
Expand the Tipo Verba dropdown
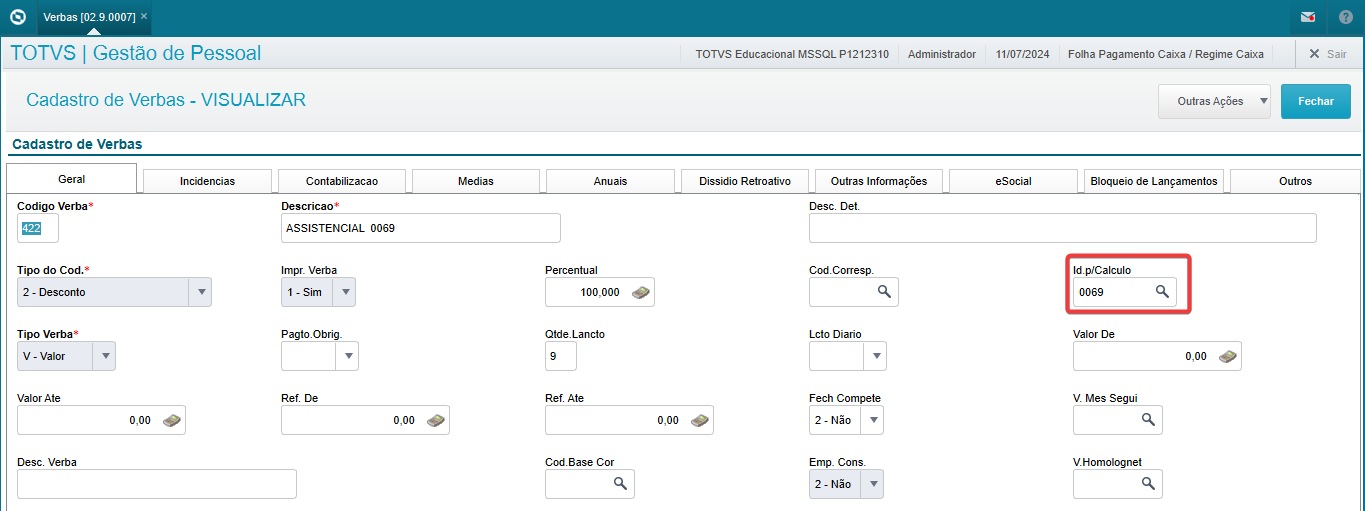pyautogui.click(x=104, y=356)
